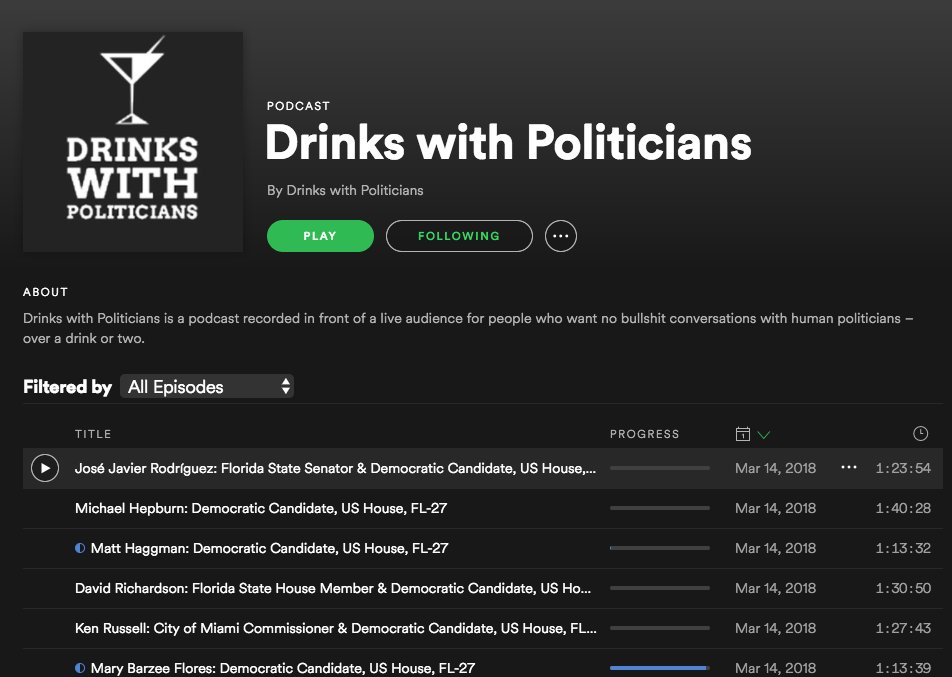952x677 pixels.
Task: Select the Ken Russell episode title
Action: click(336, 628)
